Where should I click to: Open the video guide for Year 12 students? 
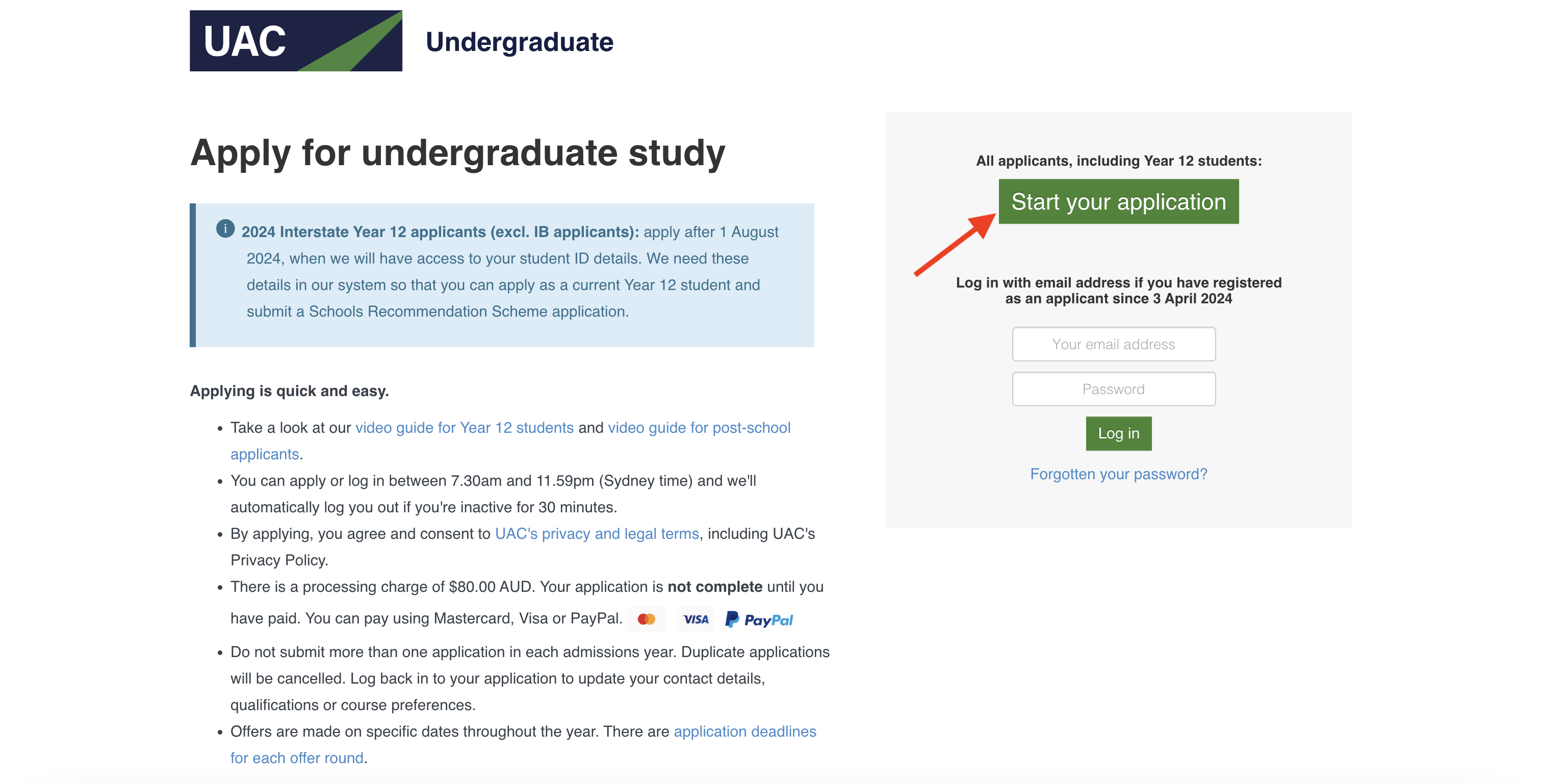464,427
